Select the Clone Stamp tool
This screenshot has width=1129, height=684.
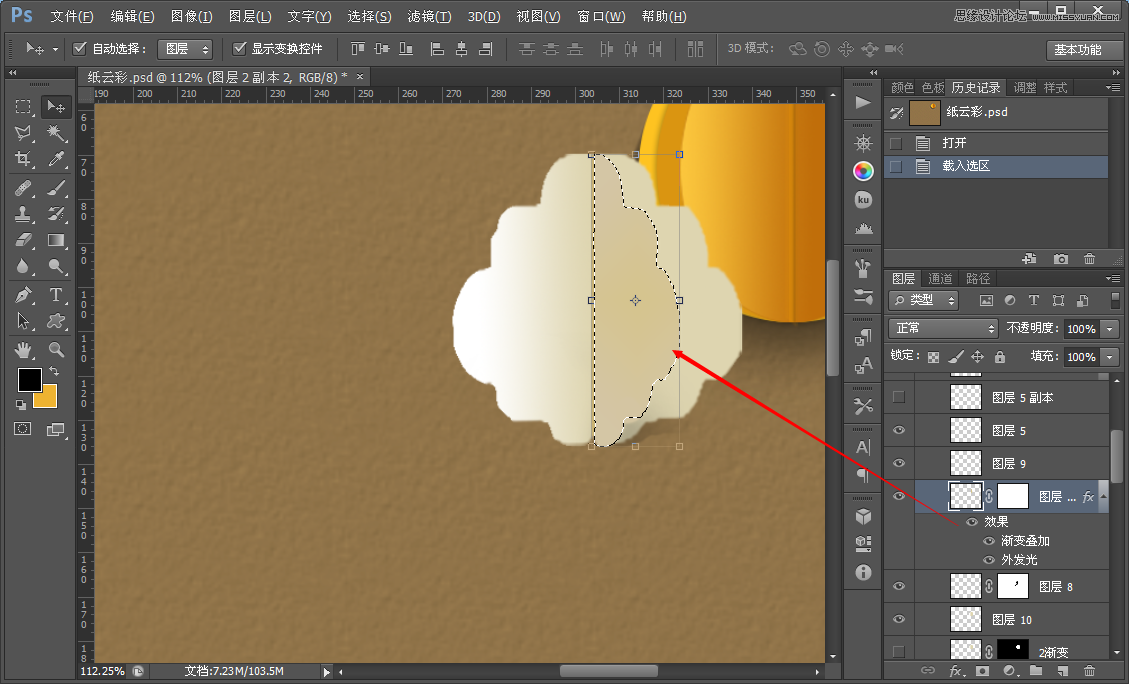(23, 214)
